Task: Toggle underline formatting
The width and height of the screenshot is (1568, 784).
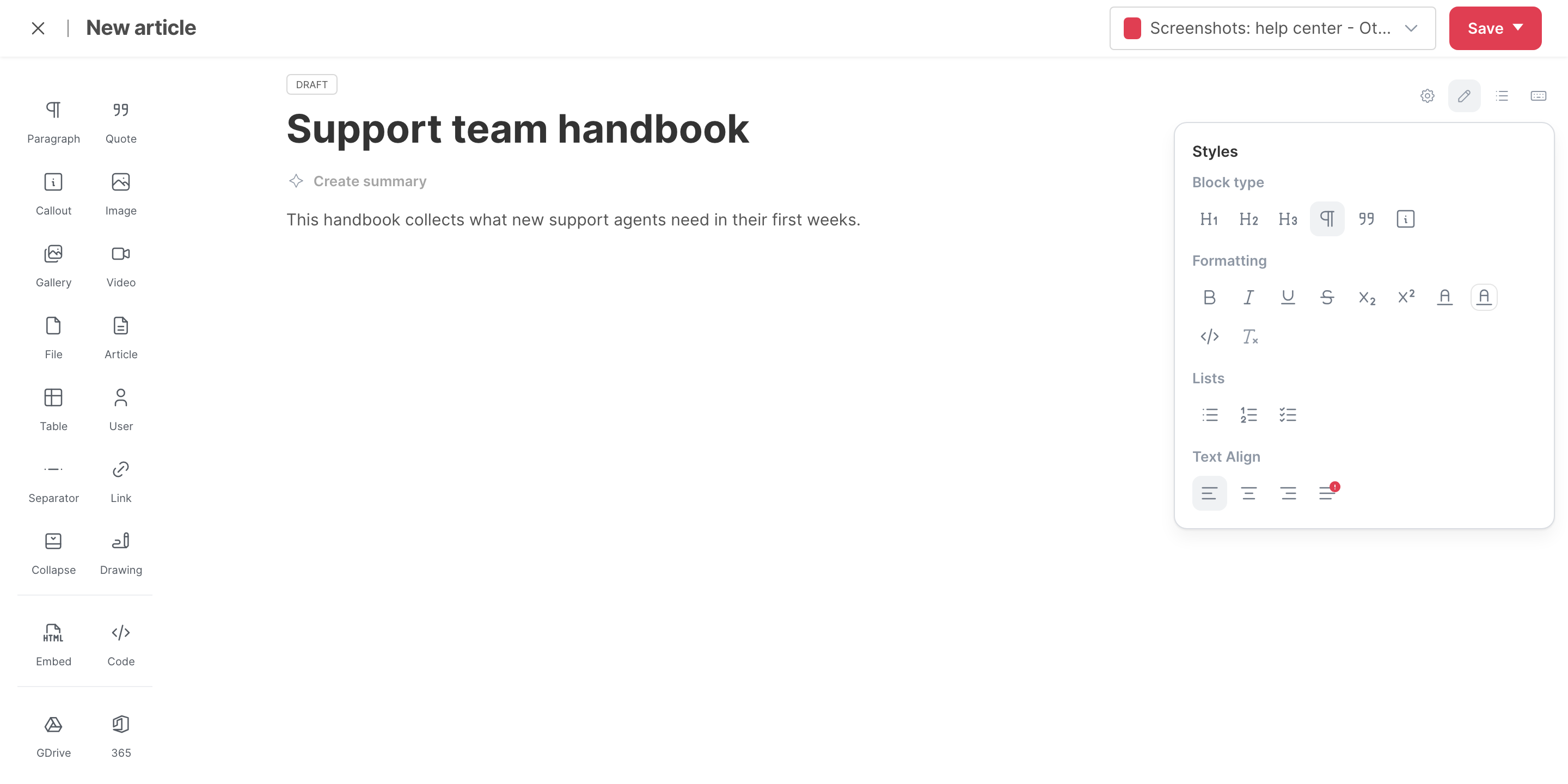Action: click(1288, 297)
